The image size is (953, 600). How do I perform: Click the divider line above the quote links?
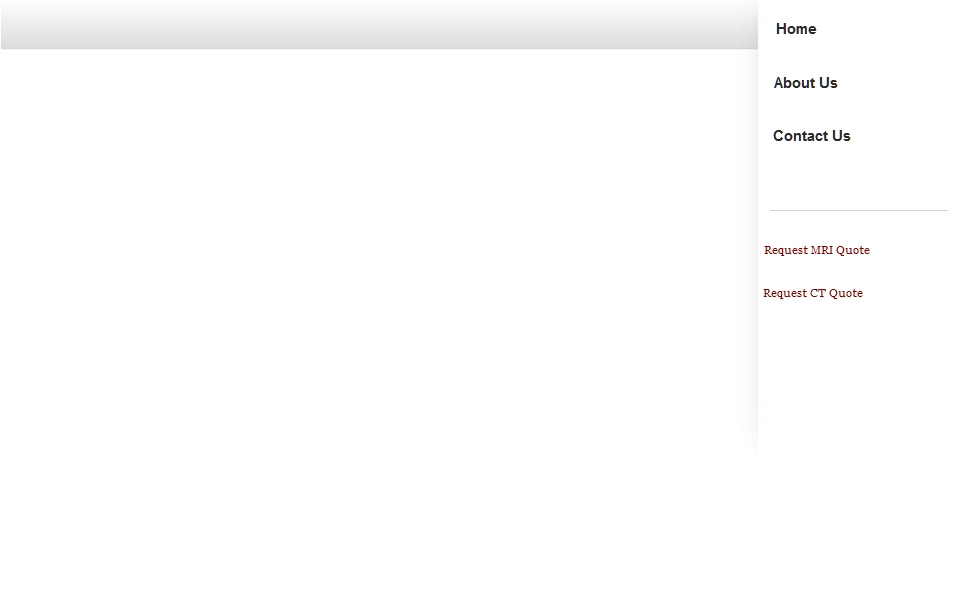click(858, 210)
